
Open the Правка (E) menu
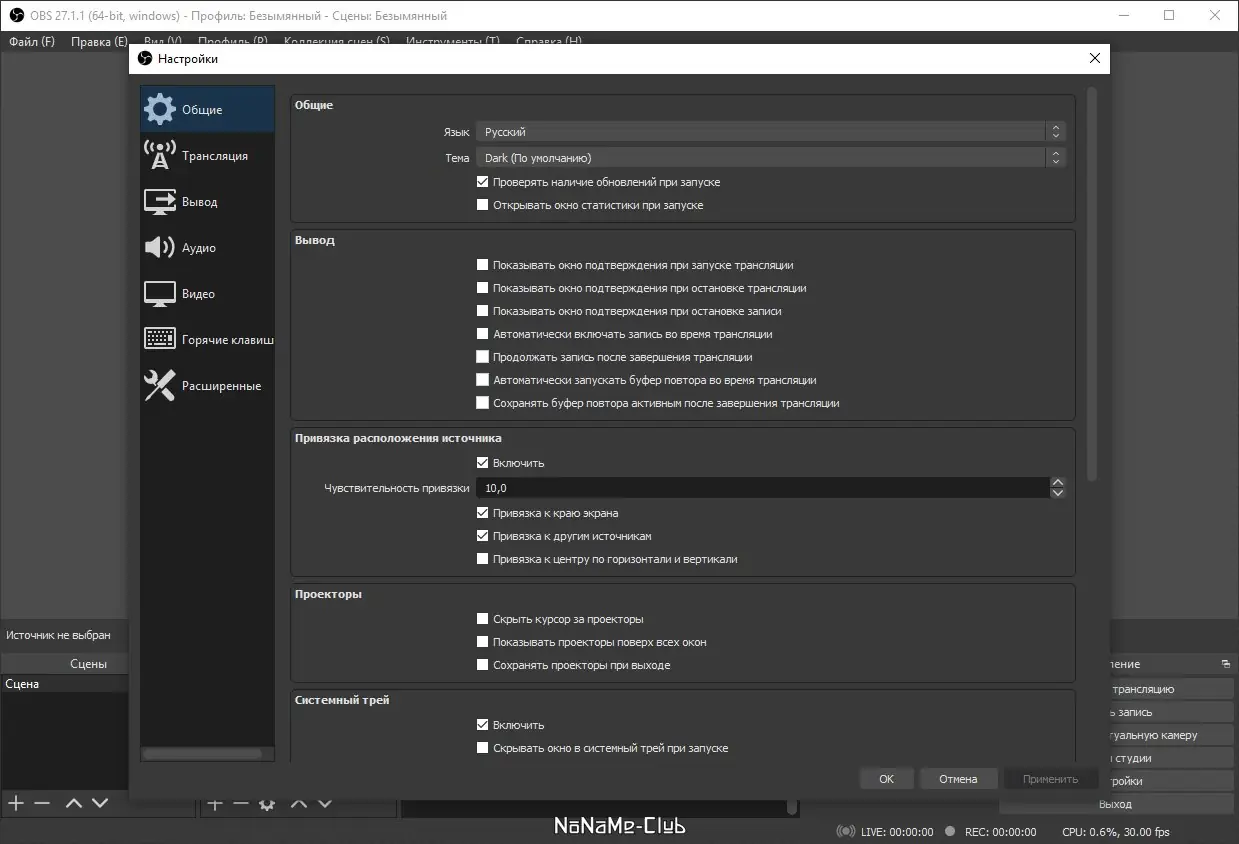click(x=99, y=42)
